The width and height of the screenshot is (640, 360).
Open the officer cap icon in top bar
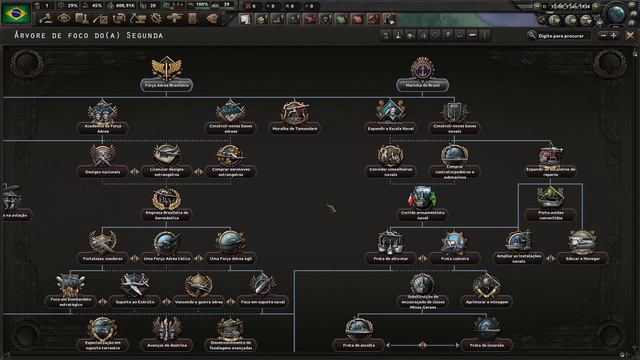pyautogui.click(x=212, y=18)
